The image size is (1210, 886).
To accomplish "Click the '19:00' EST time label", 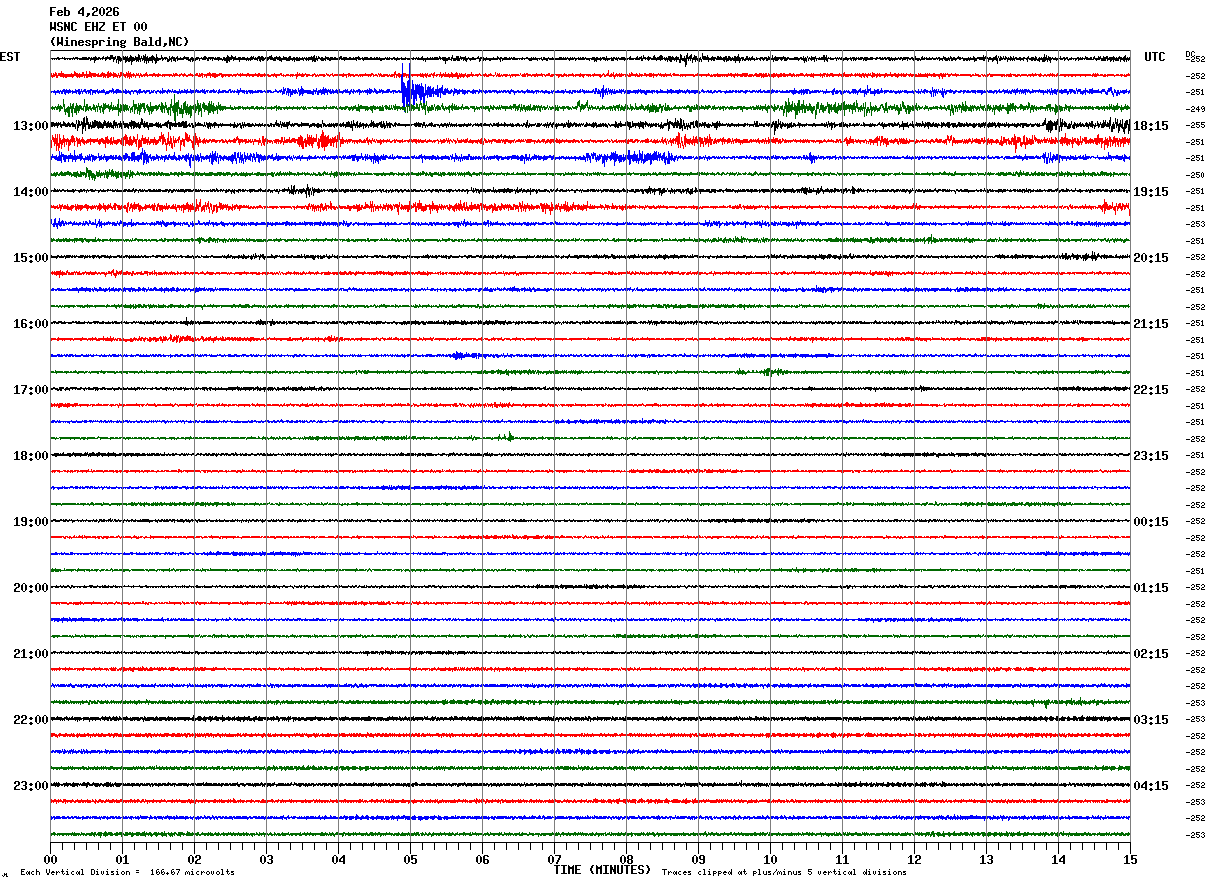I will (31, 522).
